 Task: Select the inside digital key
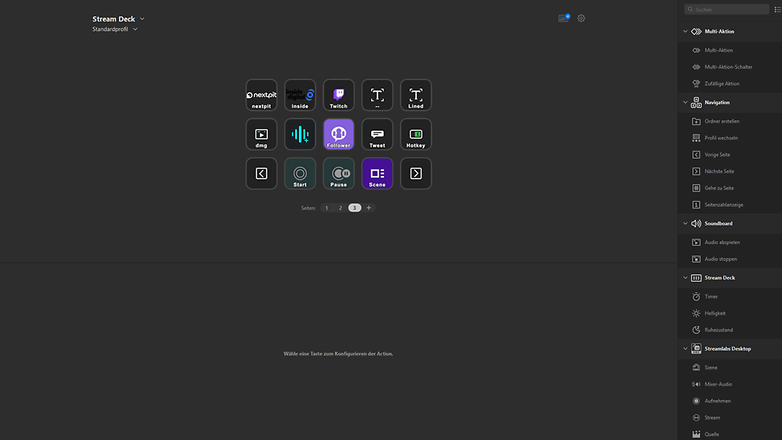click(x=300, y=95)
